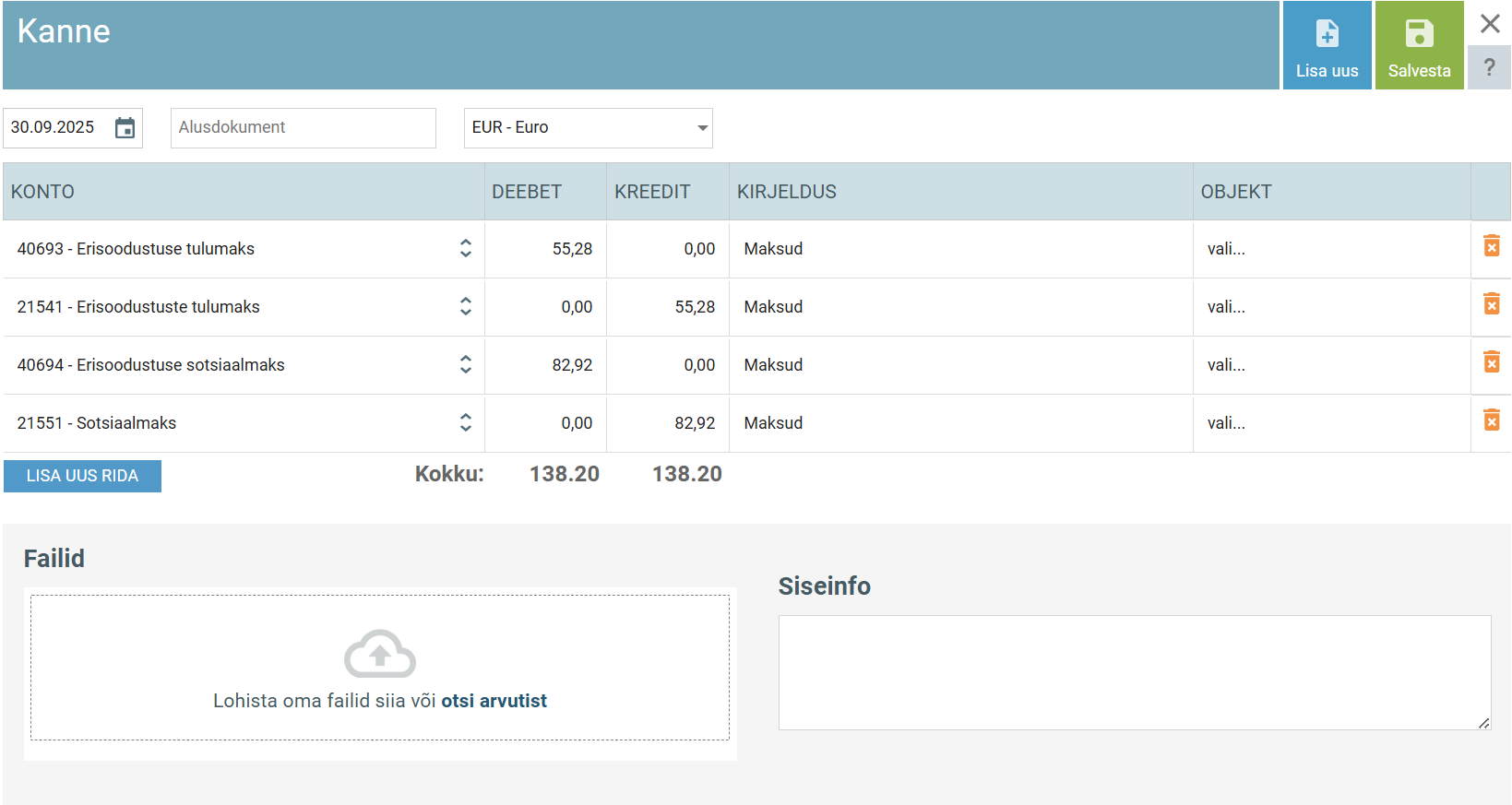Click the otsi arvutist link
This screenshot has width=1512, height=805.
494,701
